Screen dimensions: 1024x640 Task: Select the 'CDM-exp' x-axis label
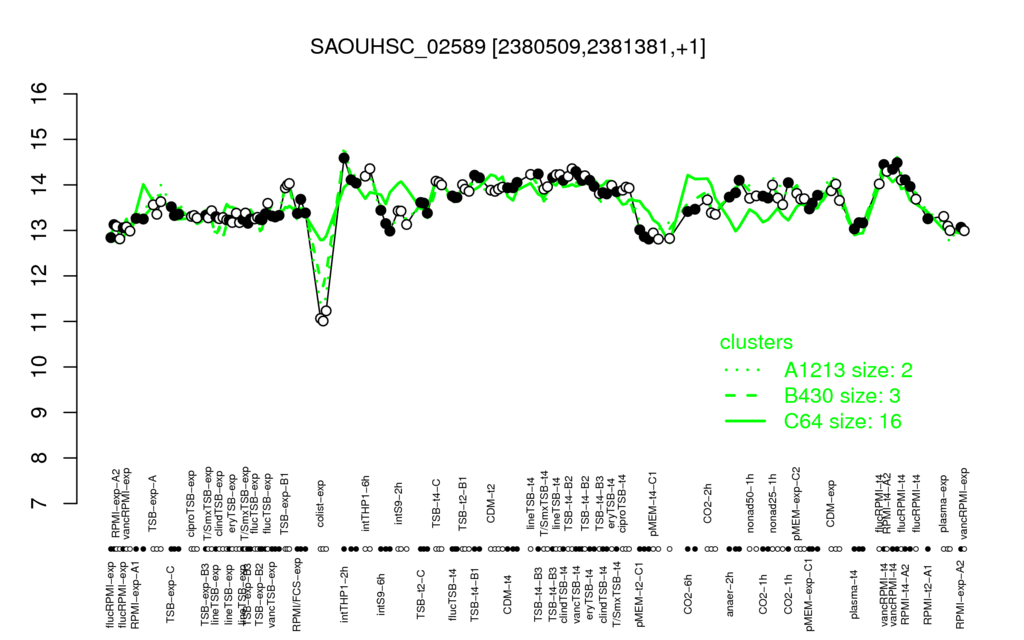coord(831,504)
